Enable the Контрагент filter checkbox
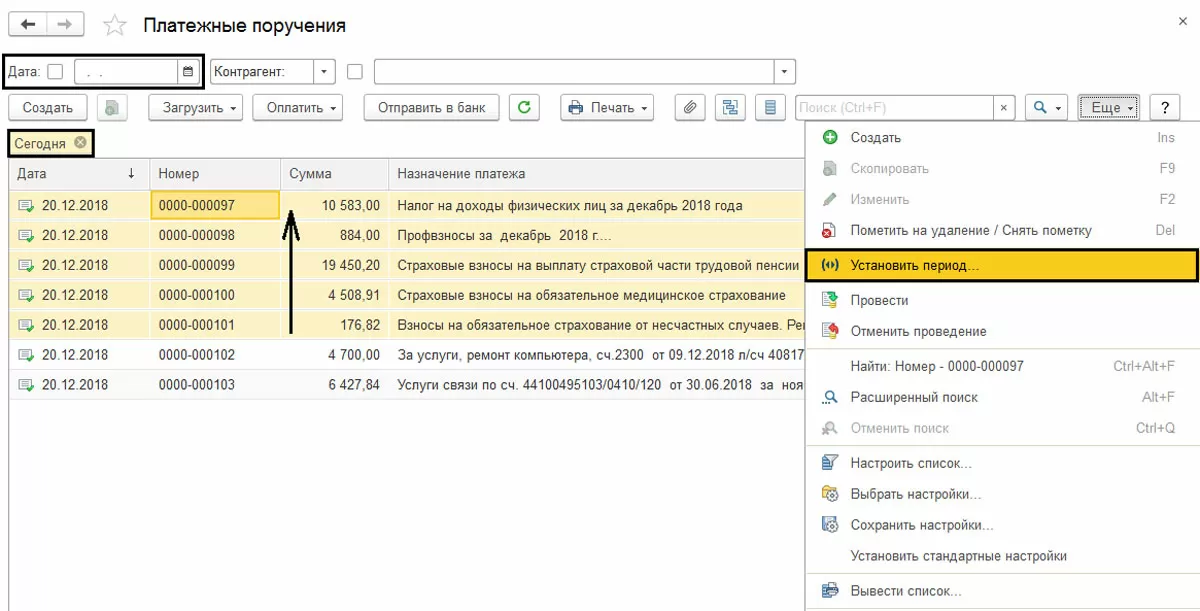The height and width of the screenshot is (611, 1200). coord(354,72)
